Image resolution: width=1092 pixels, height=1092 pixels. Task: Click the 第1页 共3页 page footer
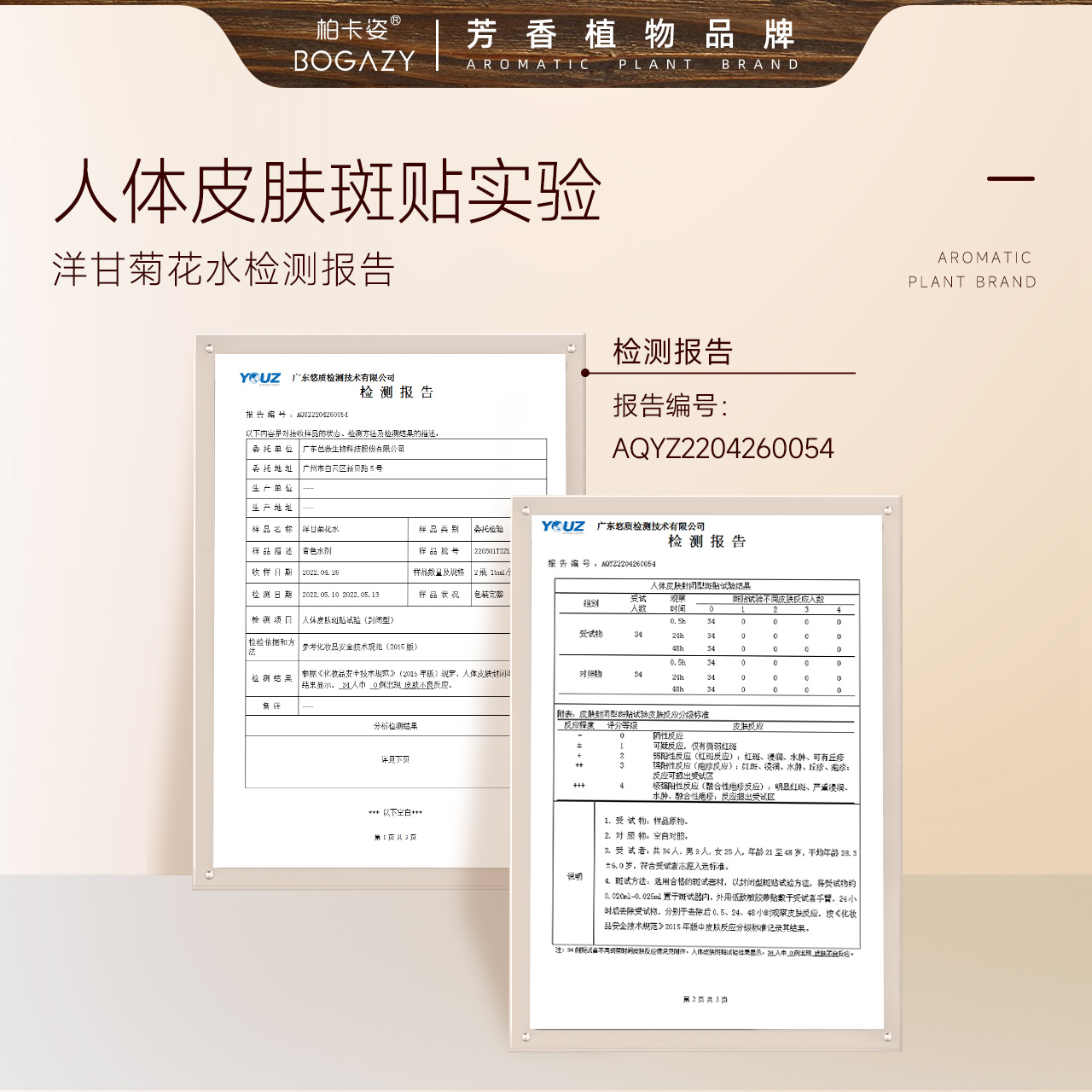[x=395, y=838]
